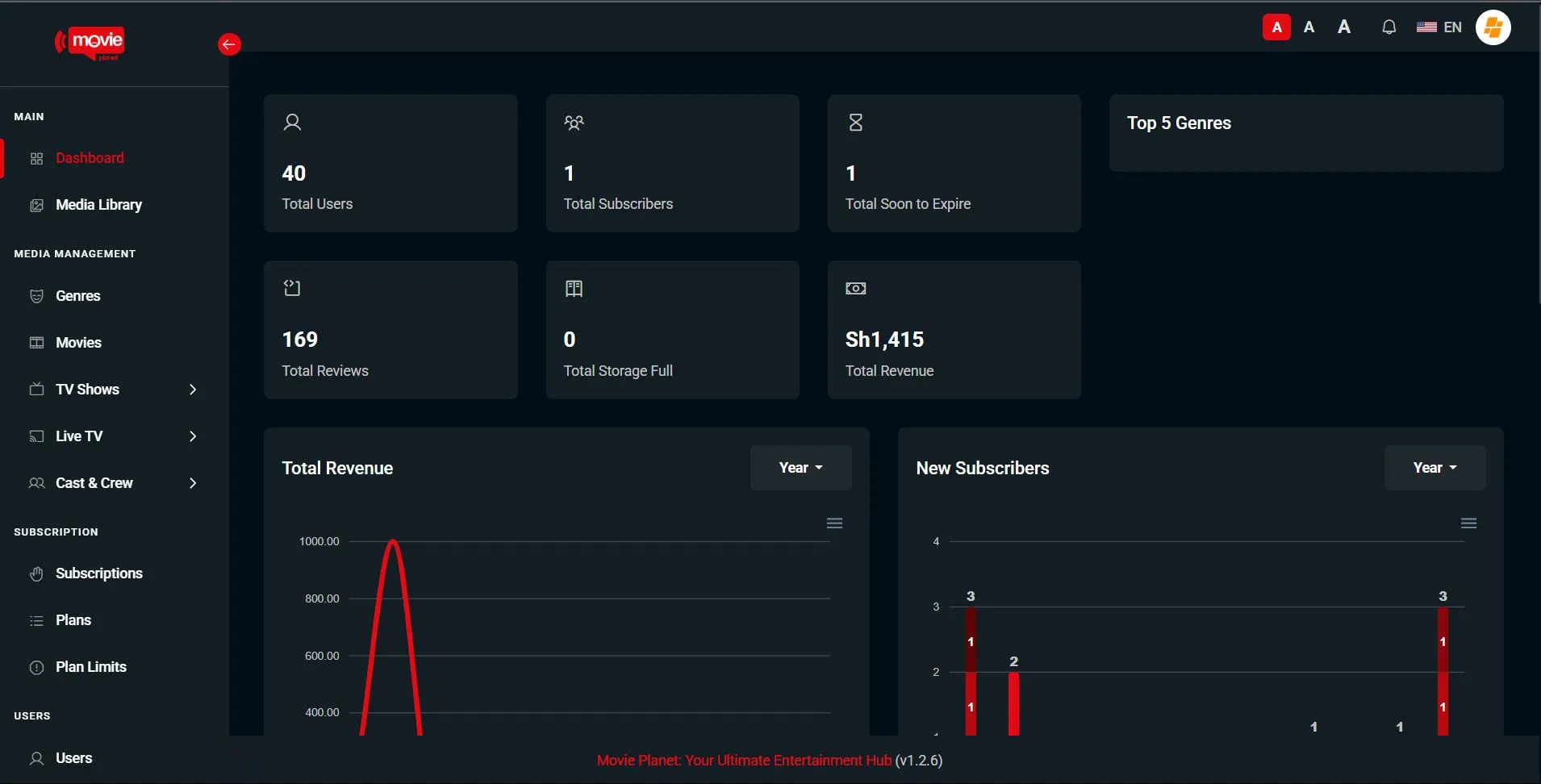Expand the Live TV submenu
This screenshot has height=784, width=1541.
point(192,436)
